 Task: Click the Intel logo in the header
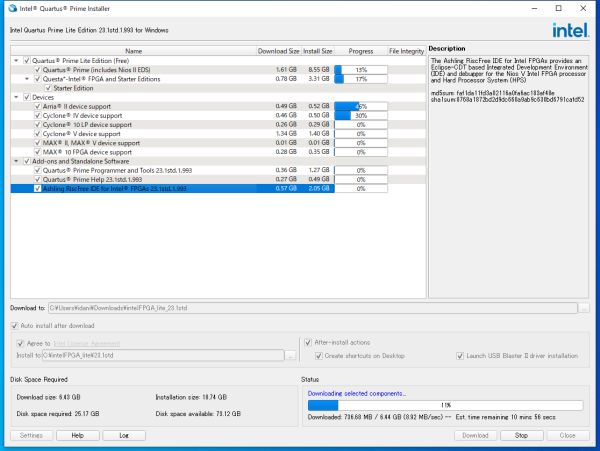570,30
